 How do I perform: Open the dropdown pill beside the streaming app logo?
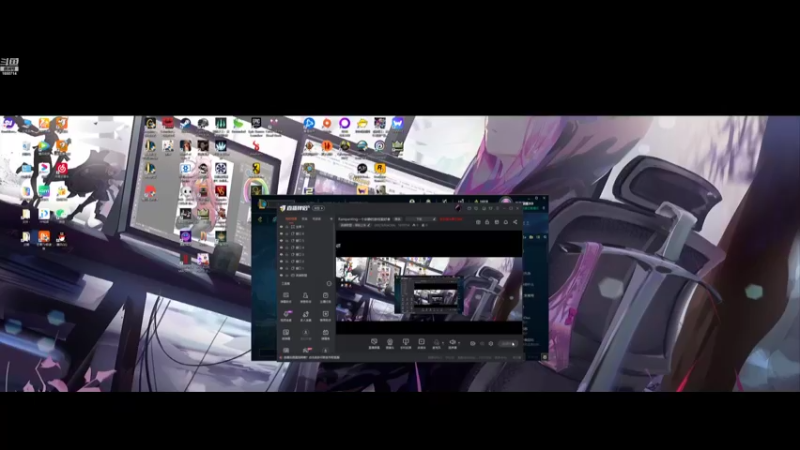318,208
